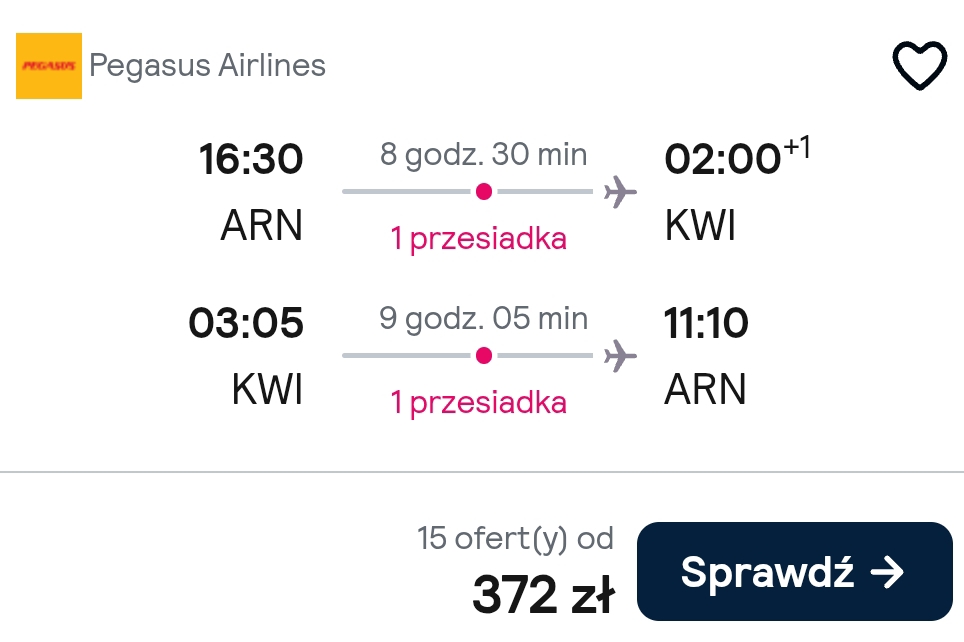Click the 11:10 return arrival time

706,323
